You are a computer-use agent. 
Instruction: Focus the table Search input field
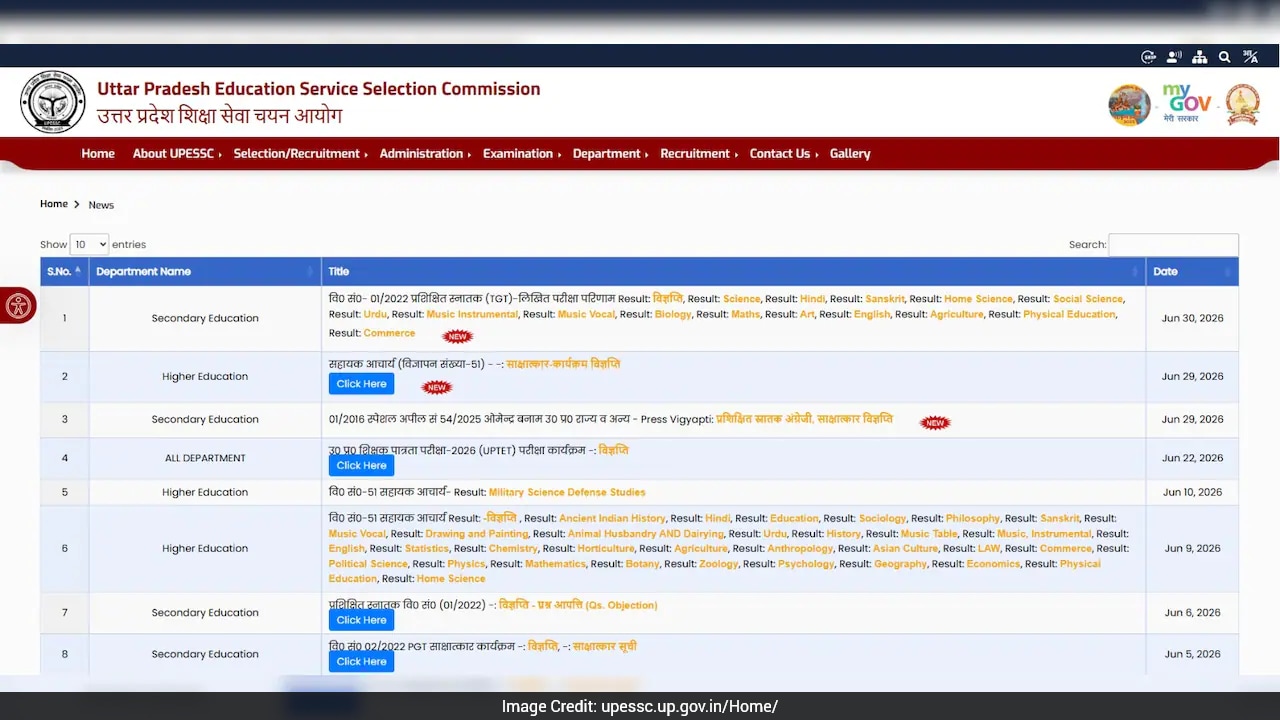coord(1174,244)
